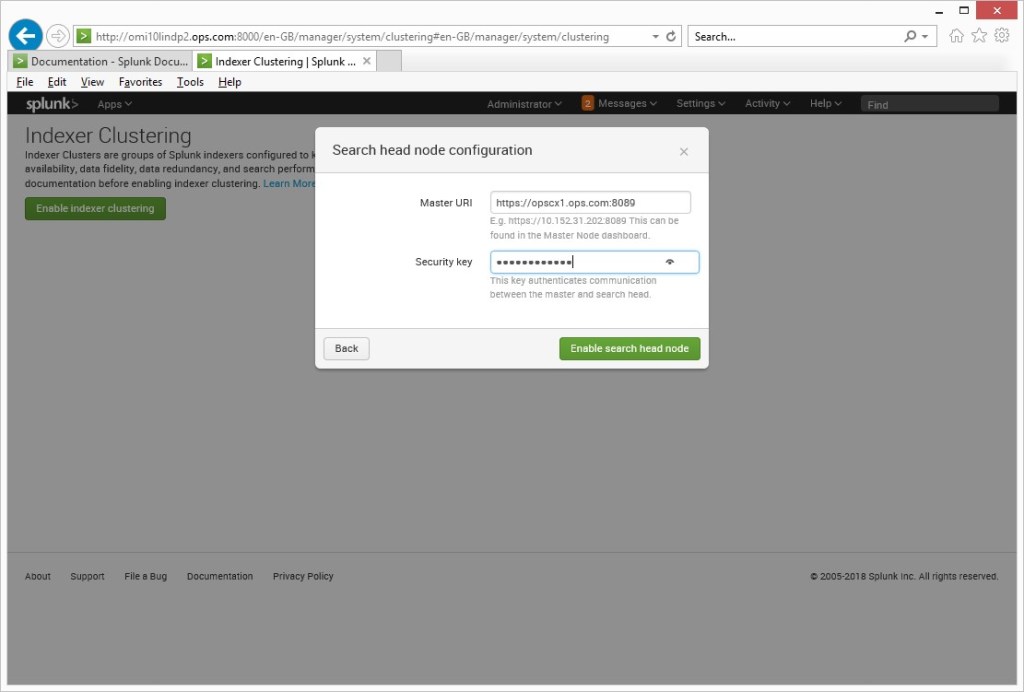Click the magnifier icon in the Search box

click(908, 34)
